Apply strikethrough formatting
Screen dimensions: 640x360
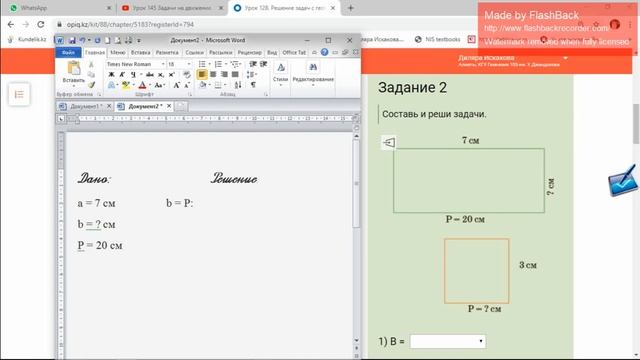150,75
